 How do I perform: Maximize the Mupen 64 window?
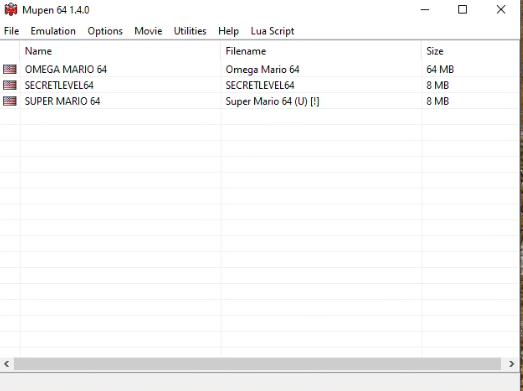(462, 10)
